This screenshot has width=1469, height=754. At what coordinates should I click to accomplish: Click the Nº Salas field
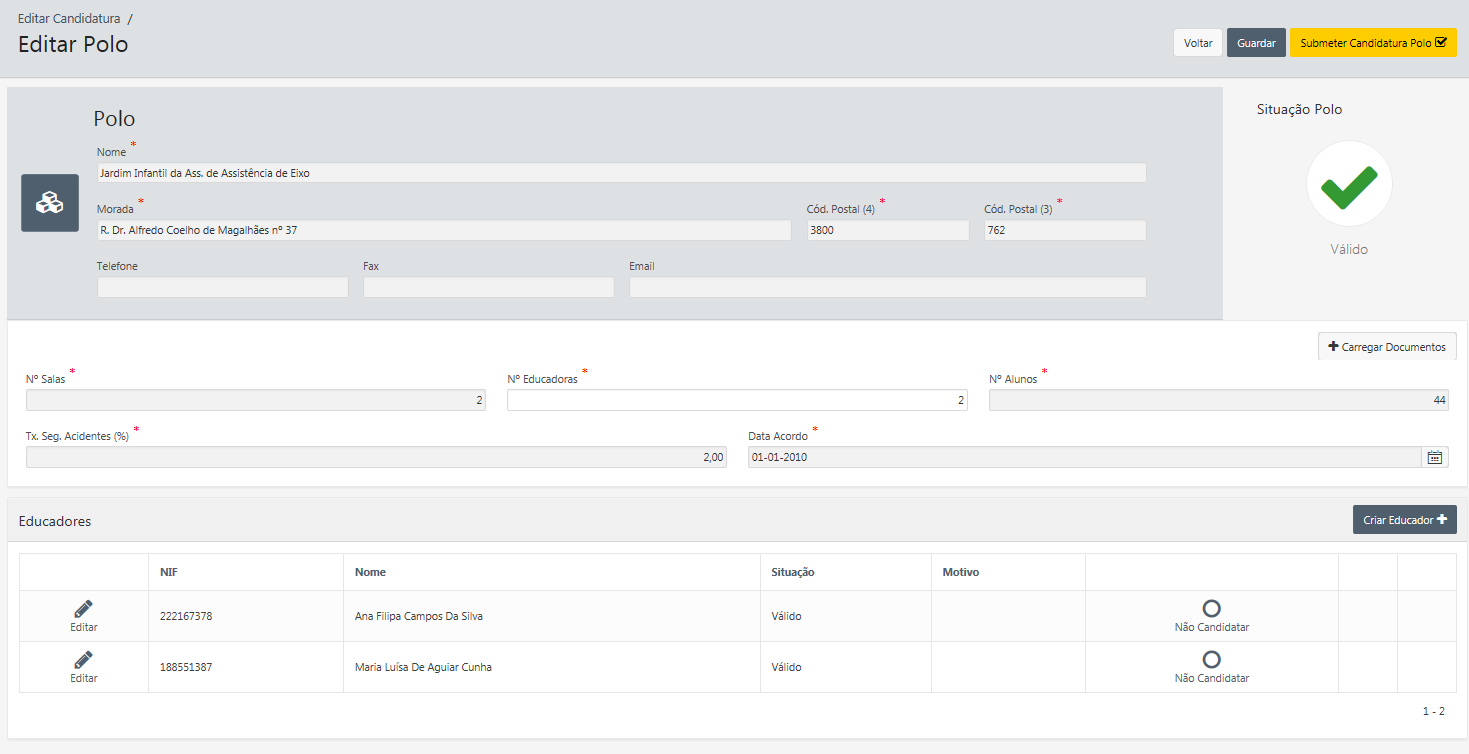(256, 400)
